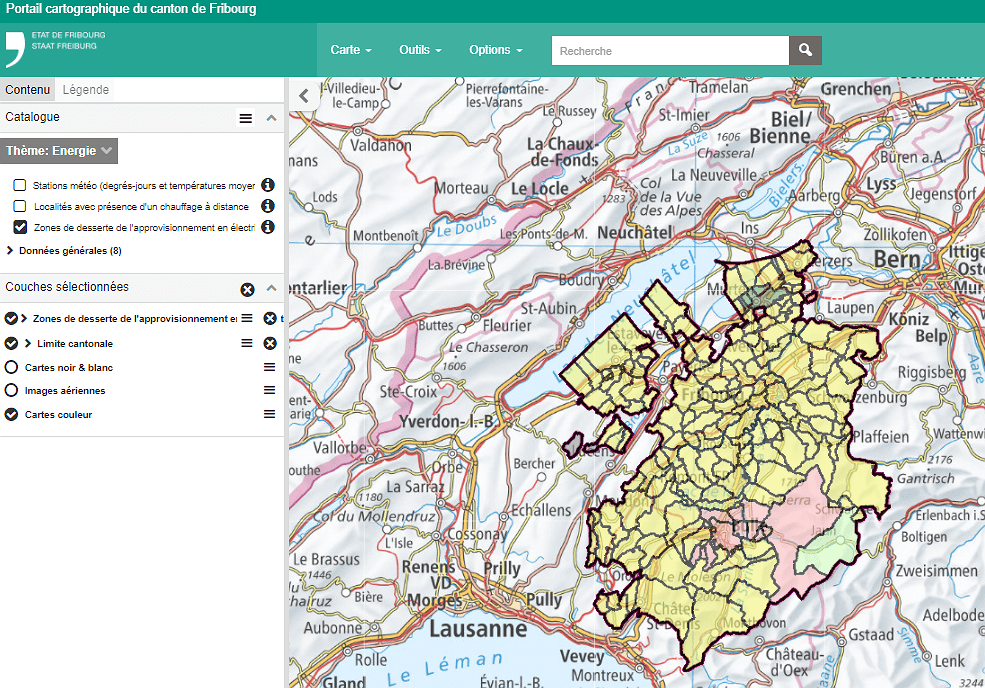
Task: Open the Carte menu
Action: click(351, 50)
